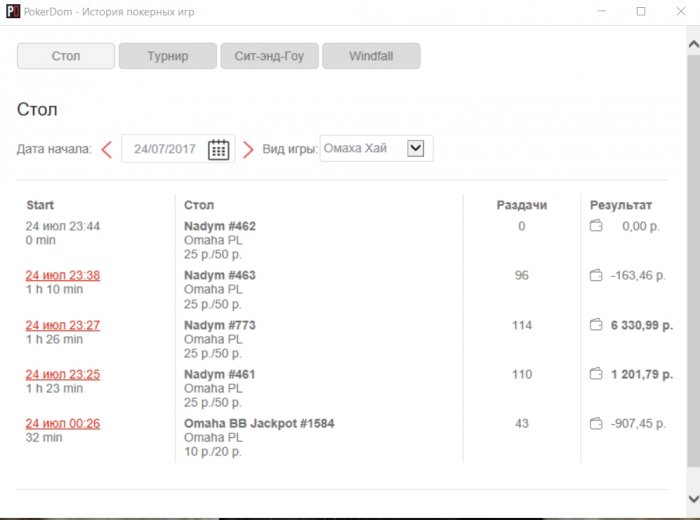Click wallet icon beside -163,46 result
The height and width of the screenshot is (520, 700).
click(596, 275)
